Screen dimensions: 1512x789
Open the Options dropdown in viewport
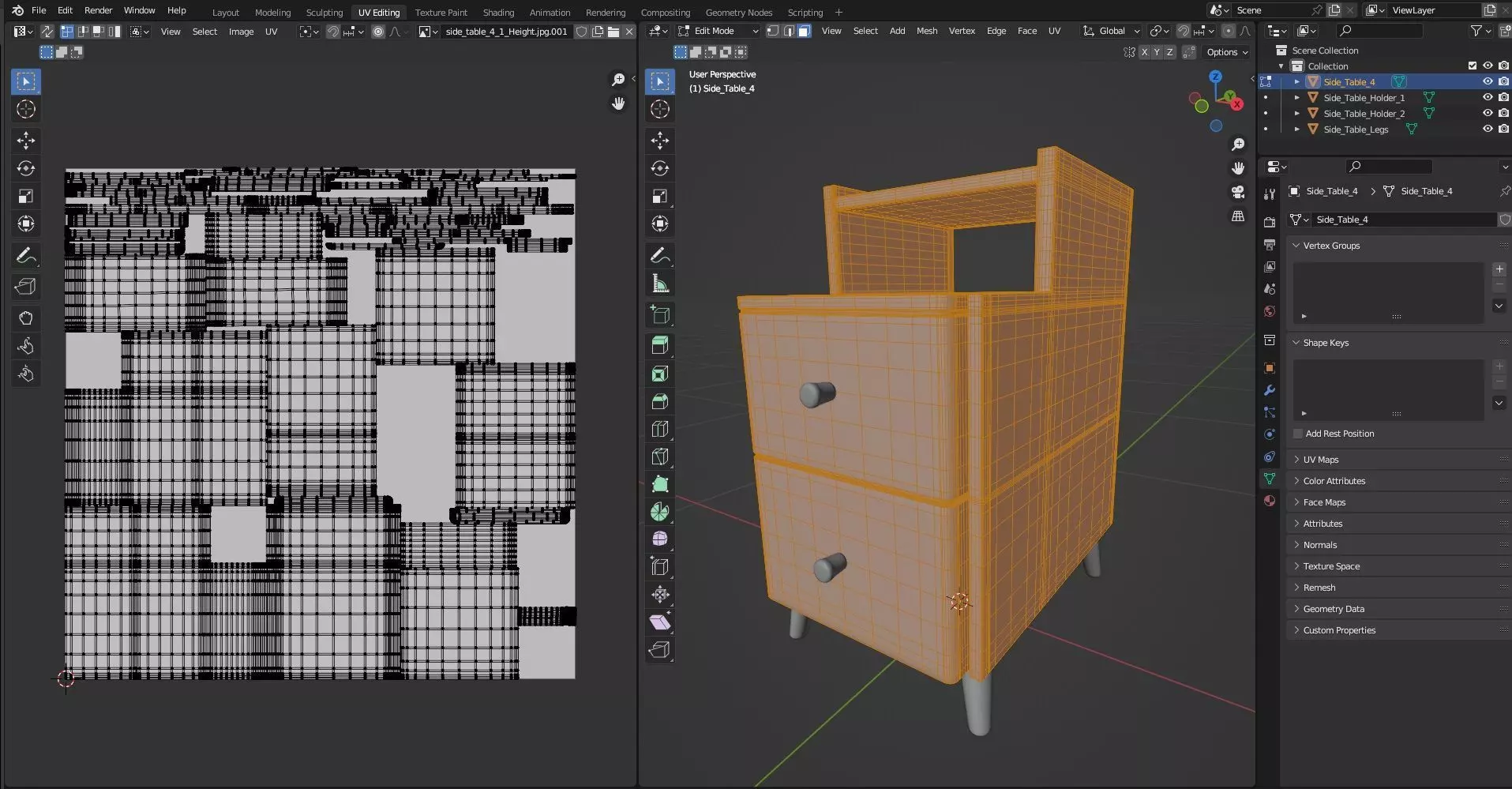click(1228, 52)
